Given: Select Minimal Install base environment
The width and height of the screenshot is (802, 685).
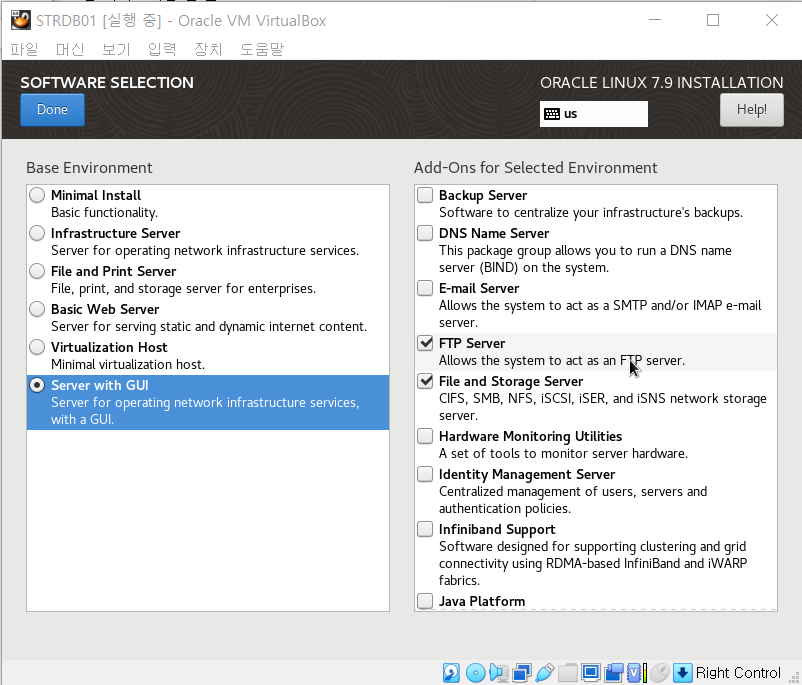Looking at the screenshot, I should pos(37,195).
